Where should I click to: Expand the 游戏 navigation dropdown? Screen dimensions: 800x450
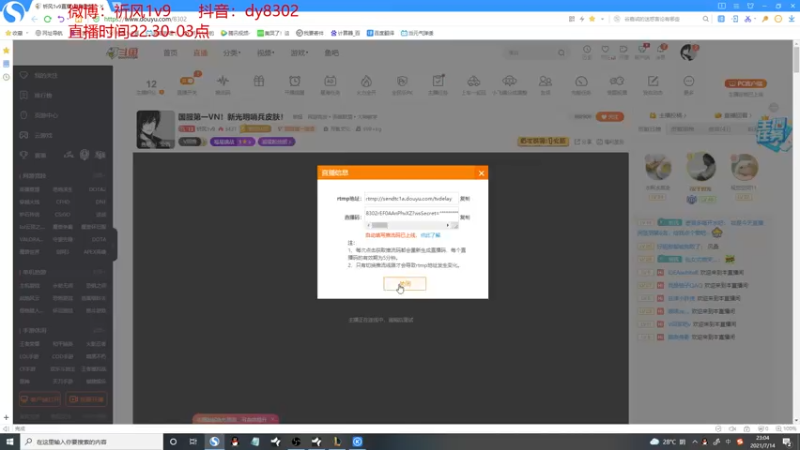click(x=299, y=53)
